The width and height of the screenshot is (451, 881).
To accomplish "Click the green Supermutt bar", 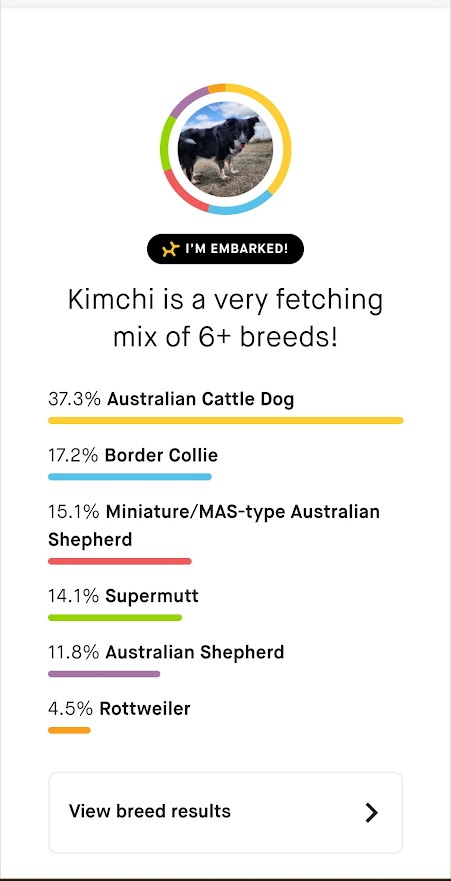I will [x=115, y=617].
